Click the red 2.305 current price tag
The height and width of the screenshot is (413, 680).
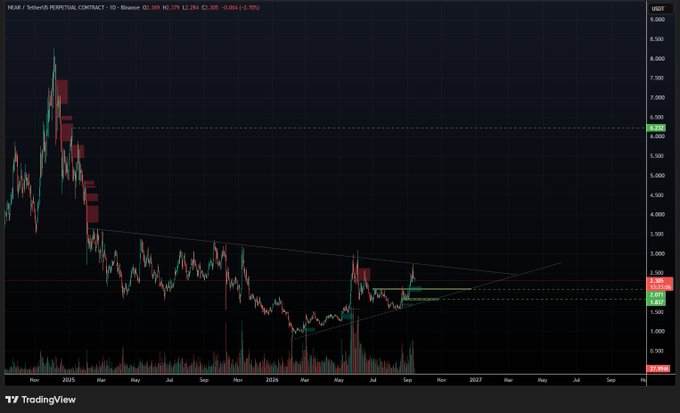coord(660,281)
